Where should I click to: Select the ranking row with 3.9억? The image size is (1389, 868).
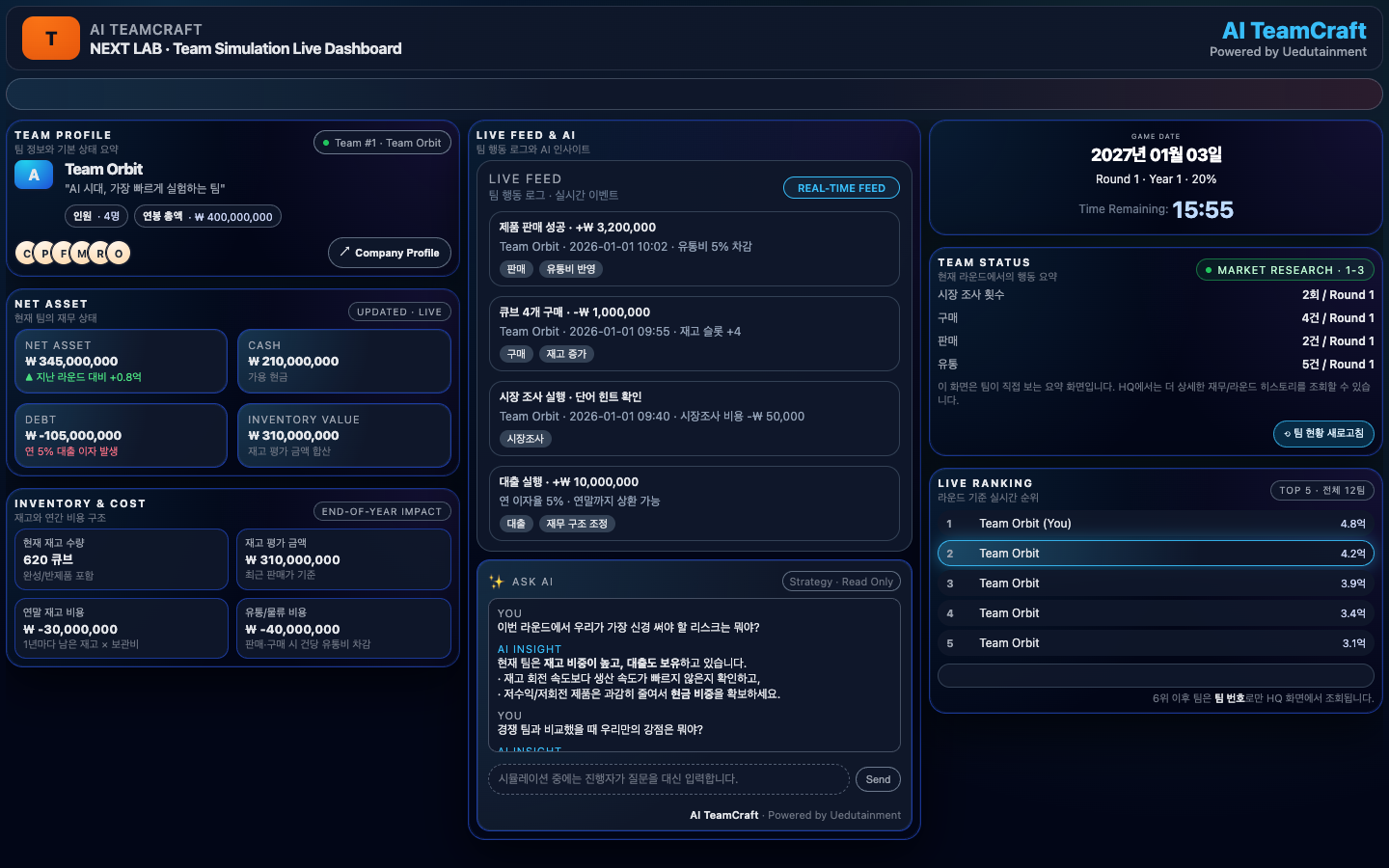[x=1156, y=583]
